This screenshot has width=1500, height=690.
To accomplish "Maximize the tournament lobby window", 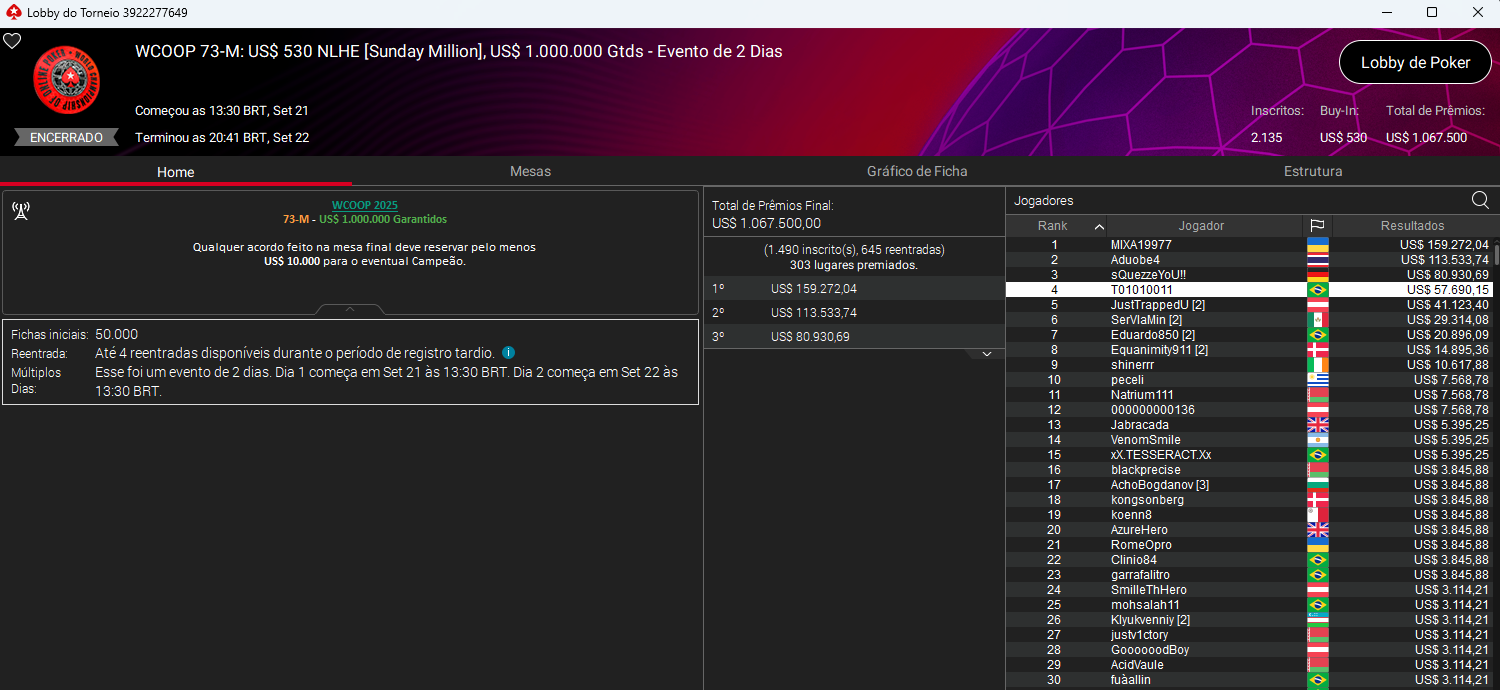I will 1432,13.
